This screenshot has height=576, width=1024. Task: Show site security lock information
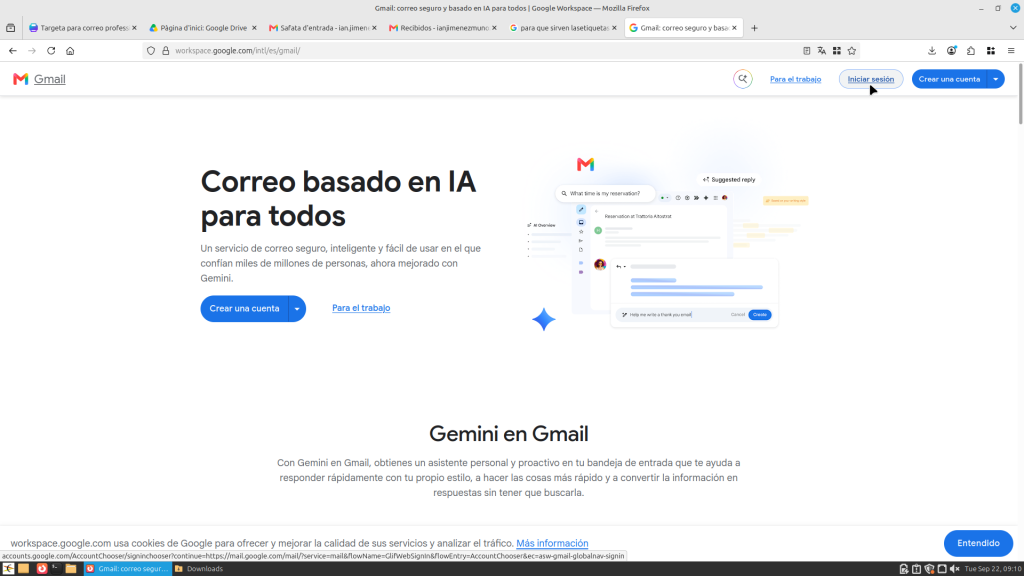click(166, 50)
